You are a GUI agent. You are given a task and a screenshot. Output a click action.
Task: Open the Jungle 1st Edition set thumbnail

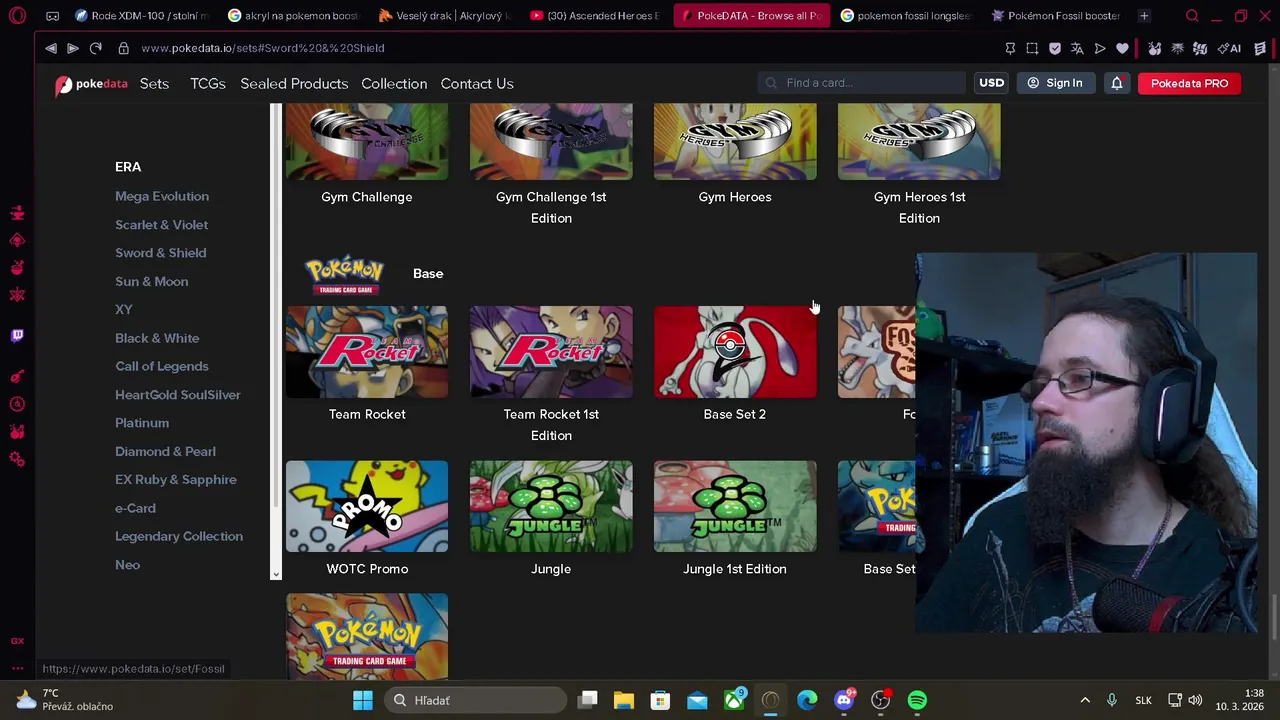735,506
